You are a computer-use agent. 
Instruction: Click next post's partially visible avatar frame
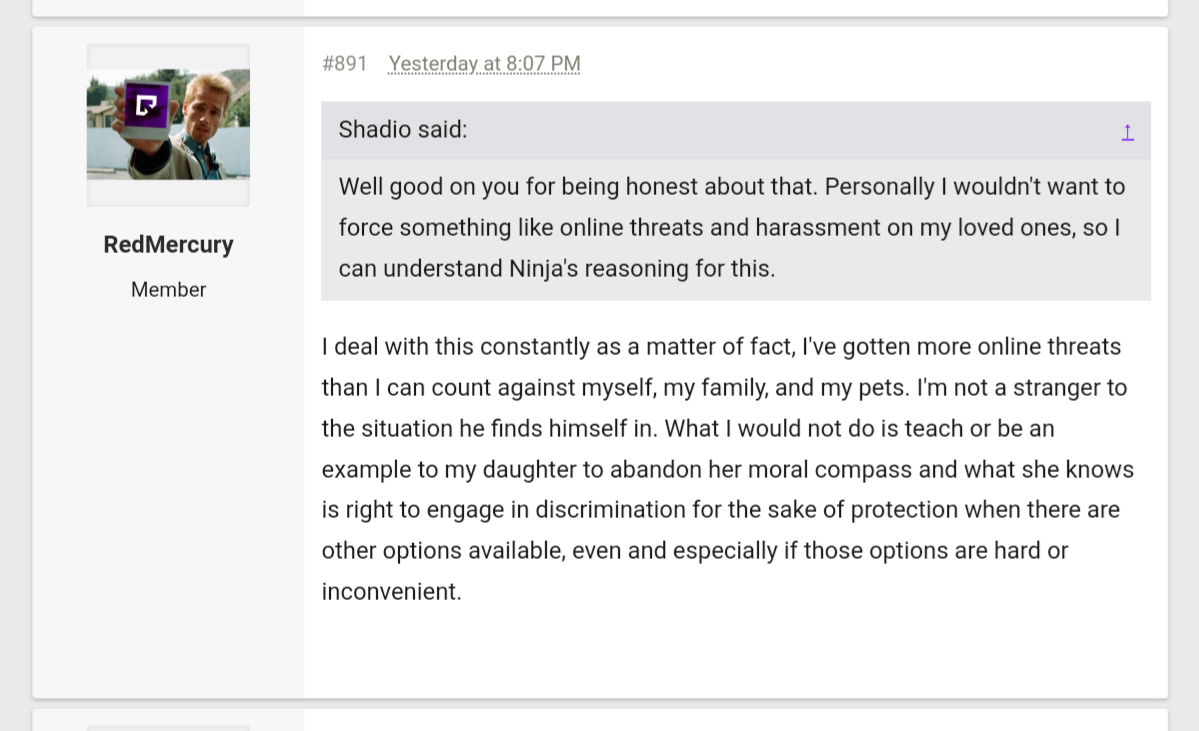click(x=168, y=728)
